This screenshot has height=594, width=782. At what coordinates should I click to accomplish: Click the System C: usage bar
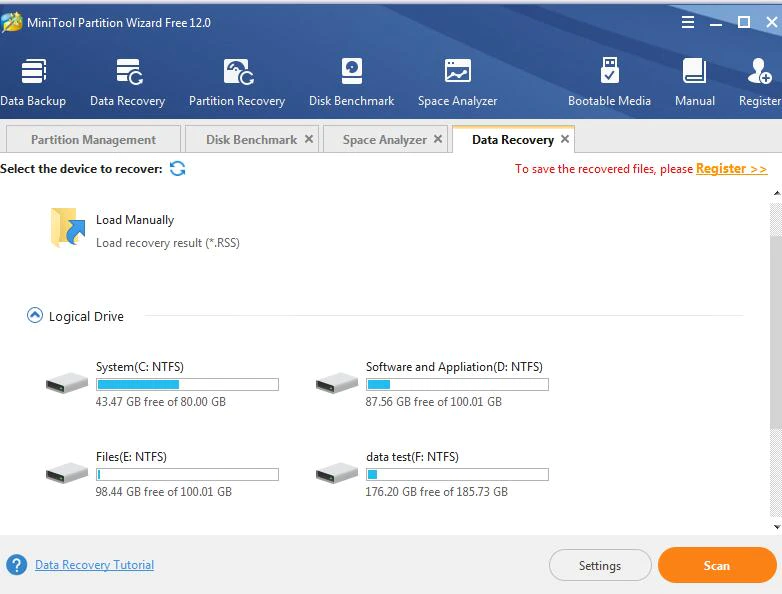(187, 384)
